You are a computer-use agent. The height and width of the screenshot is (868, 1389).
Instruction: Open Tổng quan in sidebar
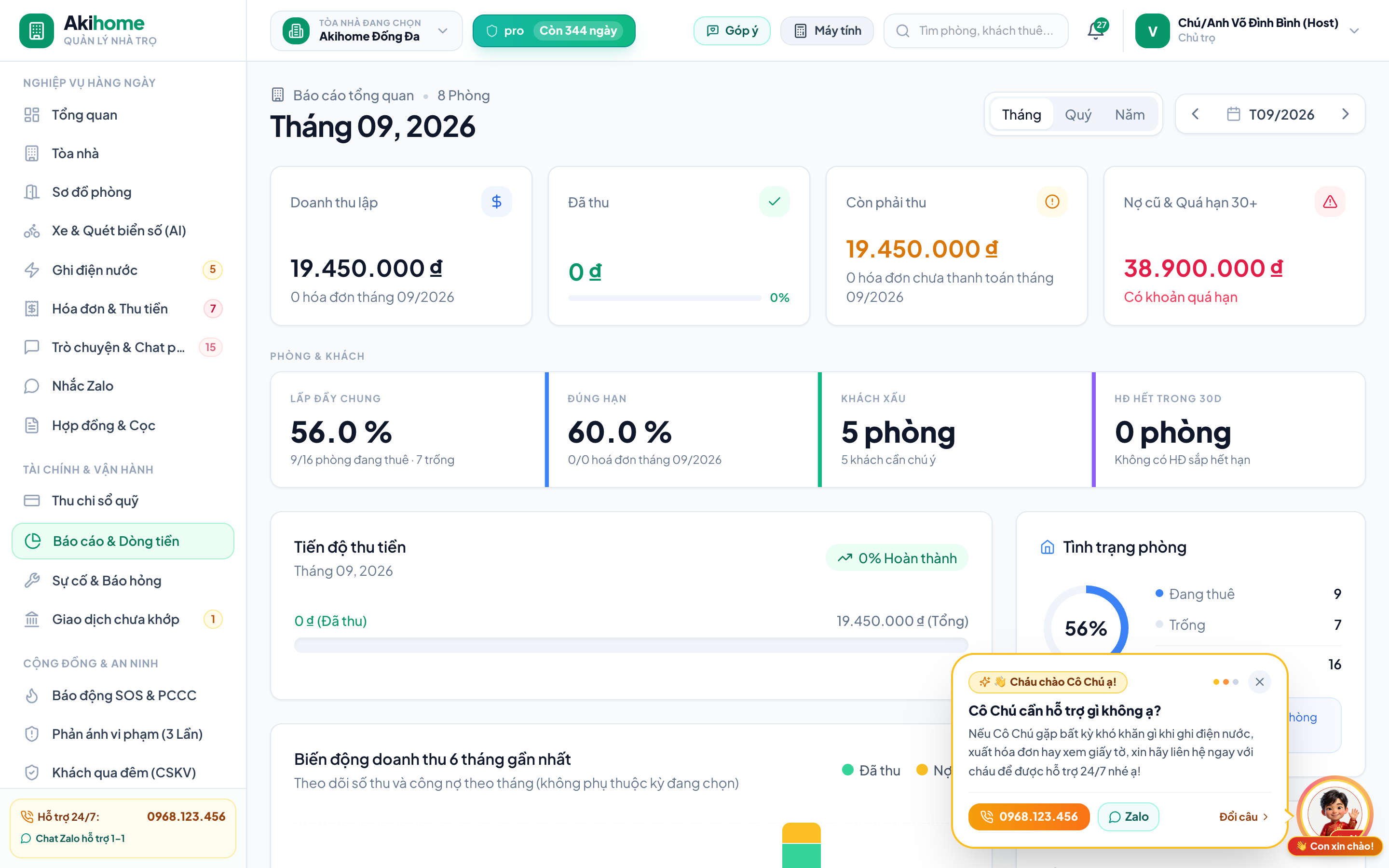[123, 115]
